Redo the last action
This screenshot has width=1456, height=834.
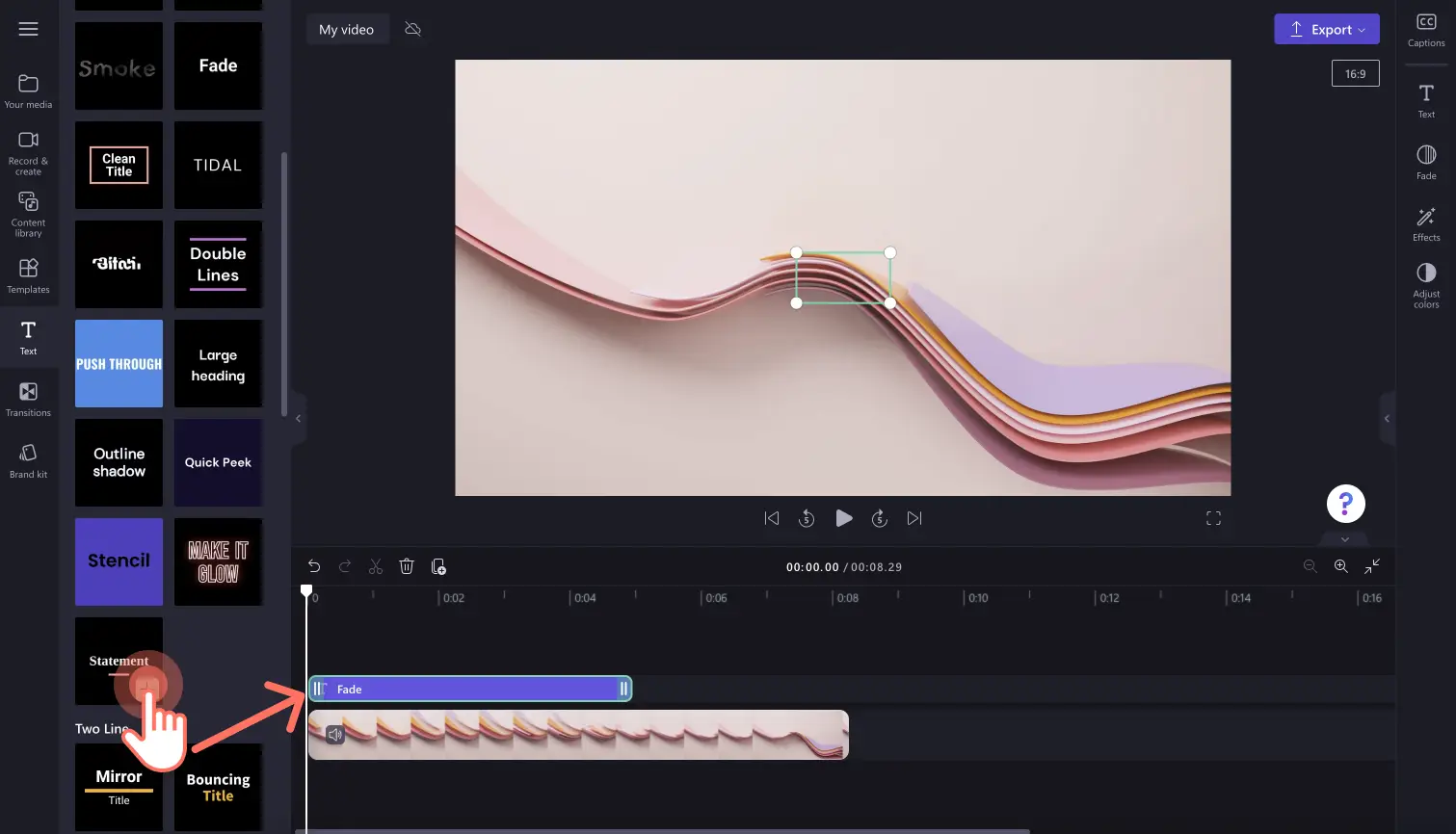(x=345, y=566)
